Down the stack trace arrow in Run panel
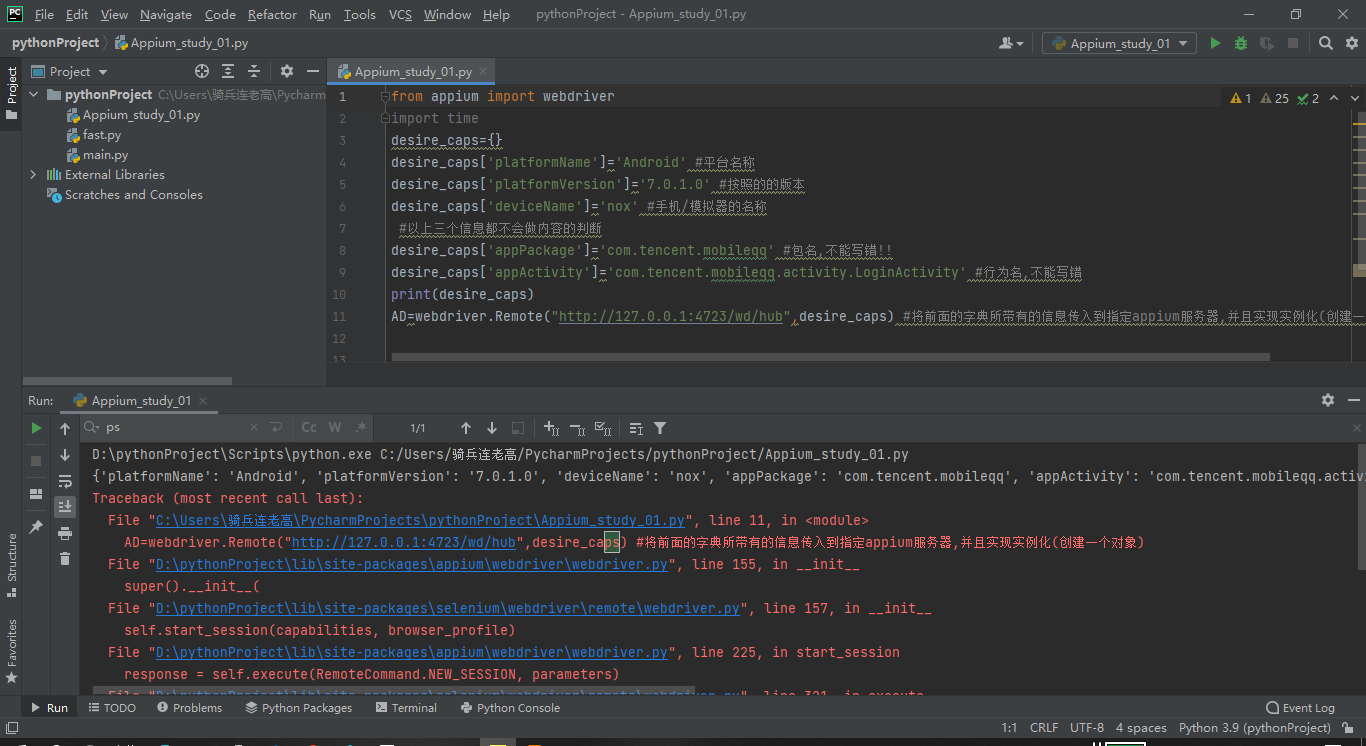 (x=65, y=455)
